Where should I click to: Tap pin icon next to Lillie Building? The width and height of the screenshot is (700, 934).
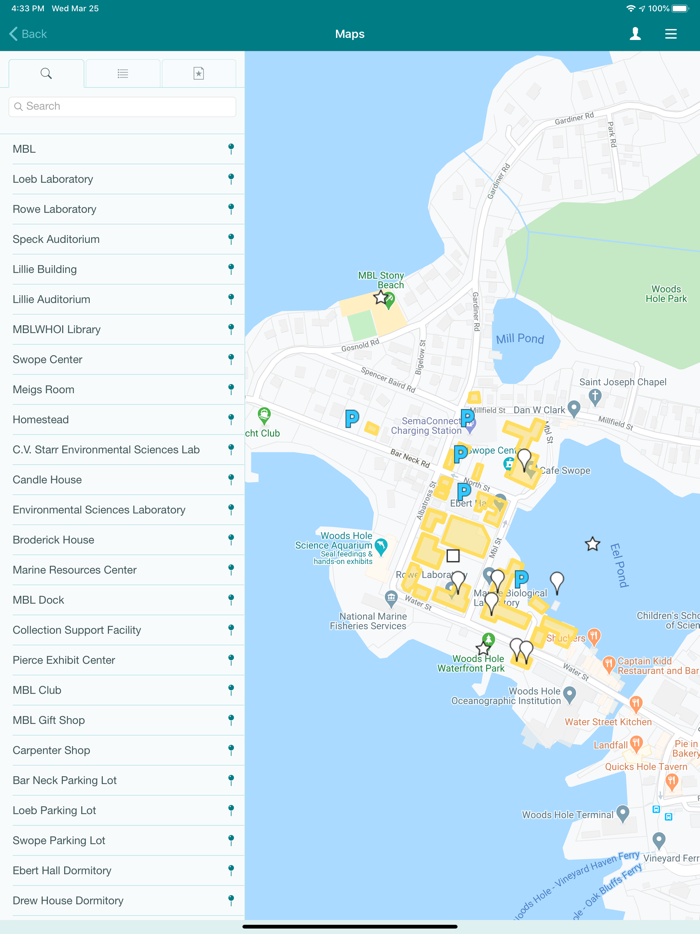tap(231, 269)
